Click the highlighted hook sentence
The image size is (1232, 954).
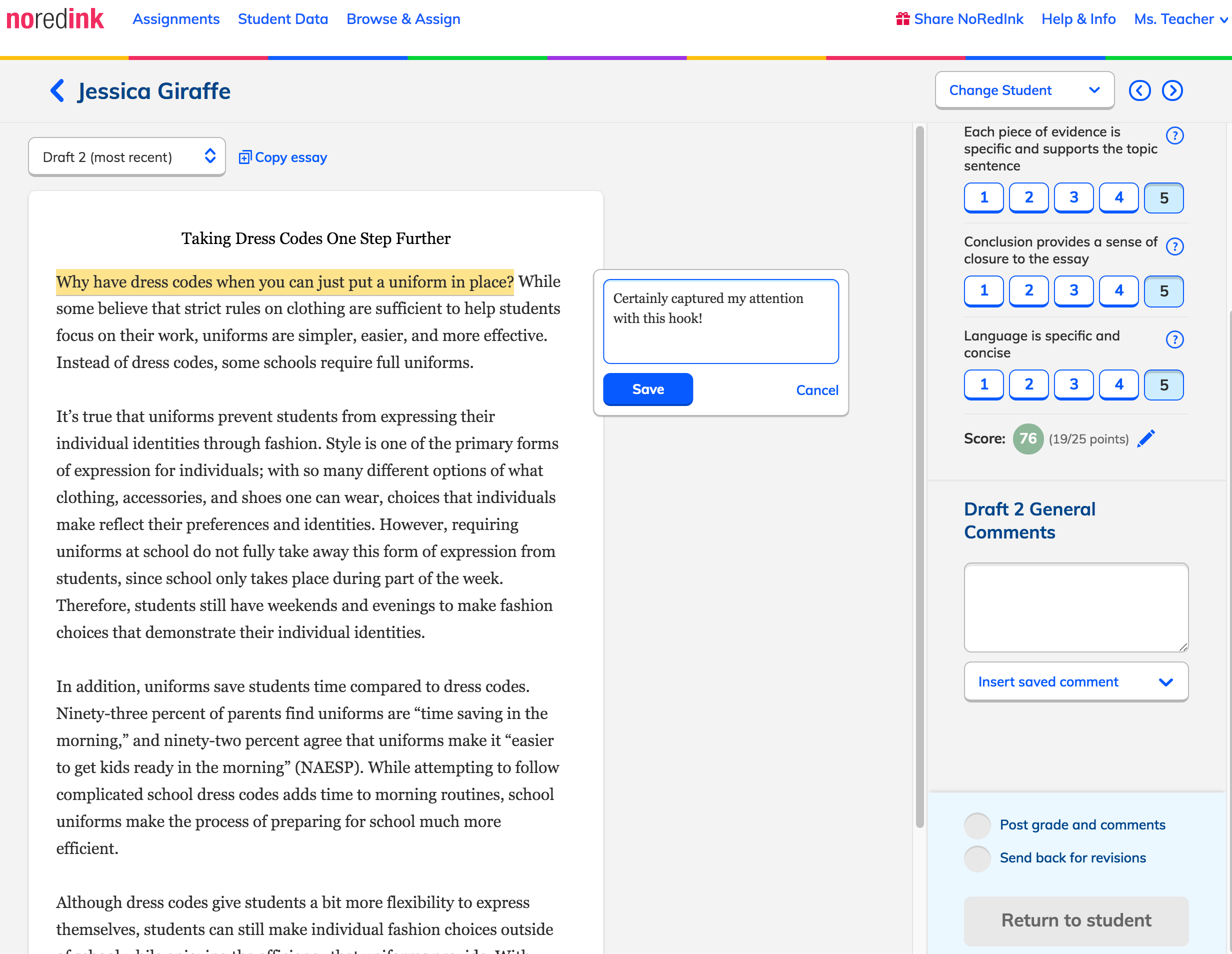coord(285,281)
